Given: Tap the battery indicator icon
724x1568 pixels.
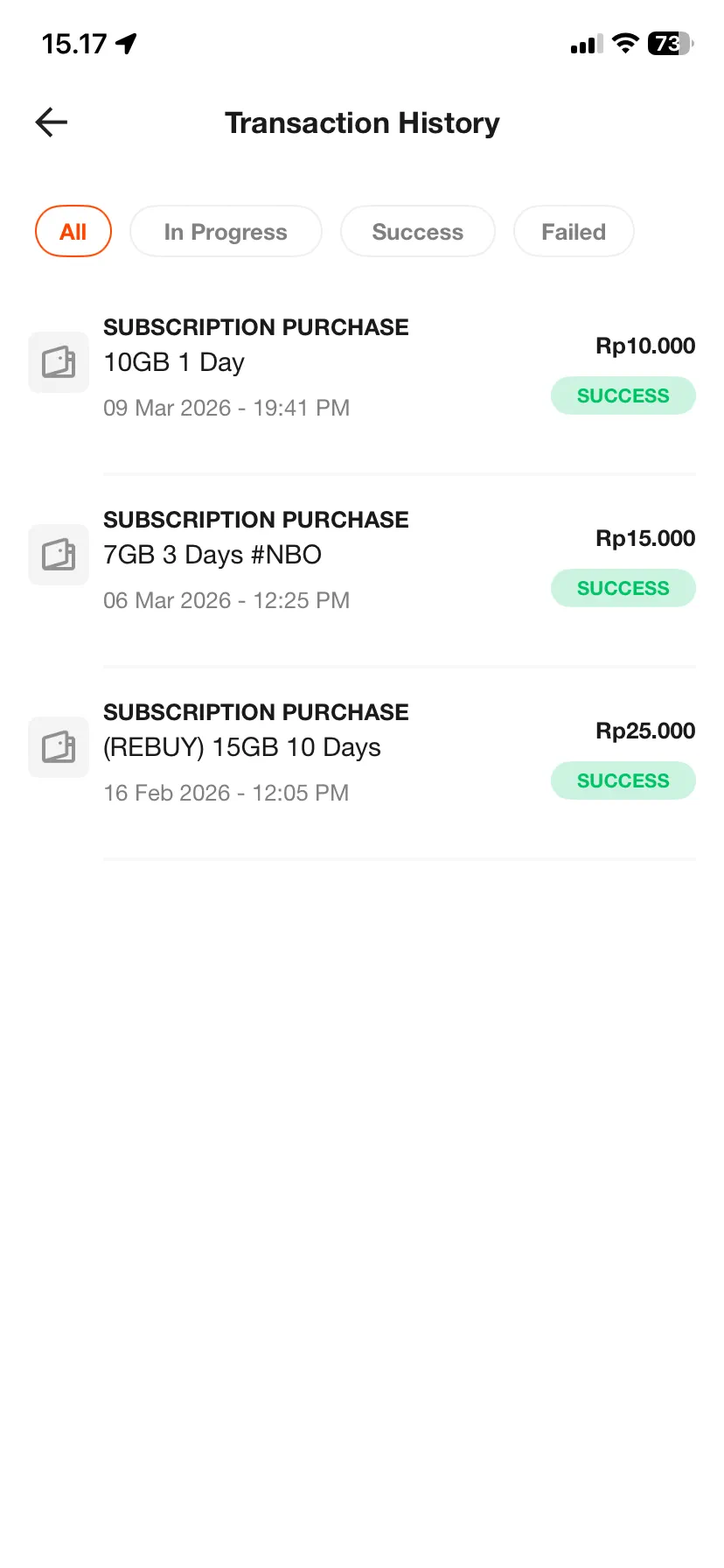Looking at the screenshot, I should coord(670,43).
